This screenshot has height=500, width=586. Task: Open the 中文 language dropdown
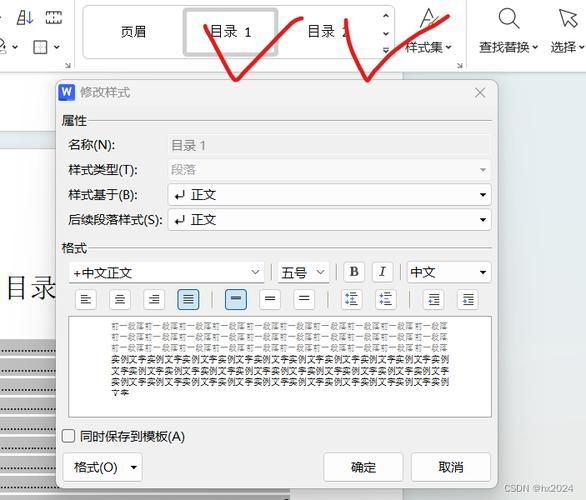pyautogui.click(x=448, y=272)
